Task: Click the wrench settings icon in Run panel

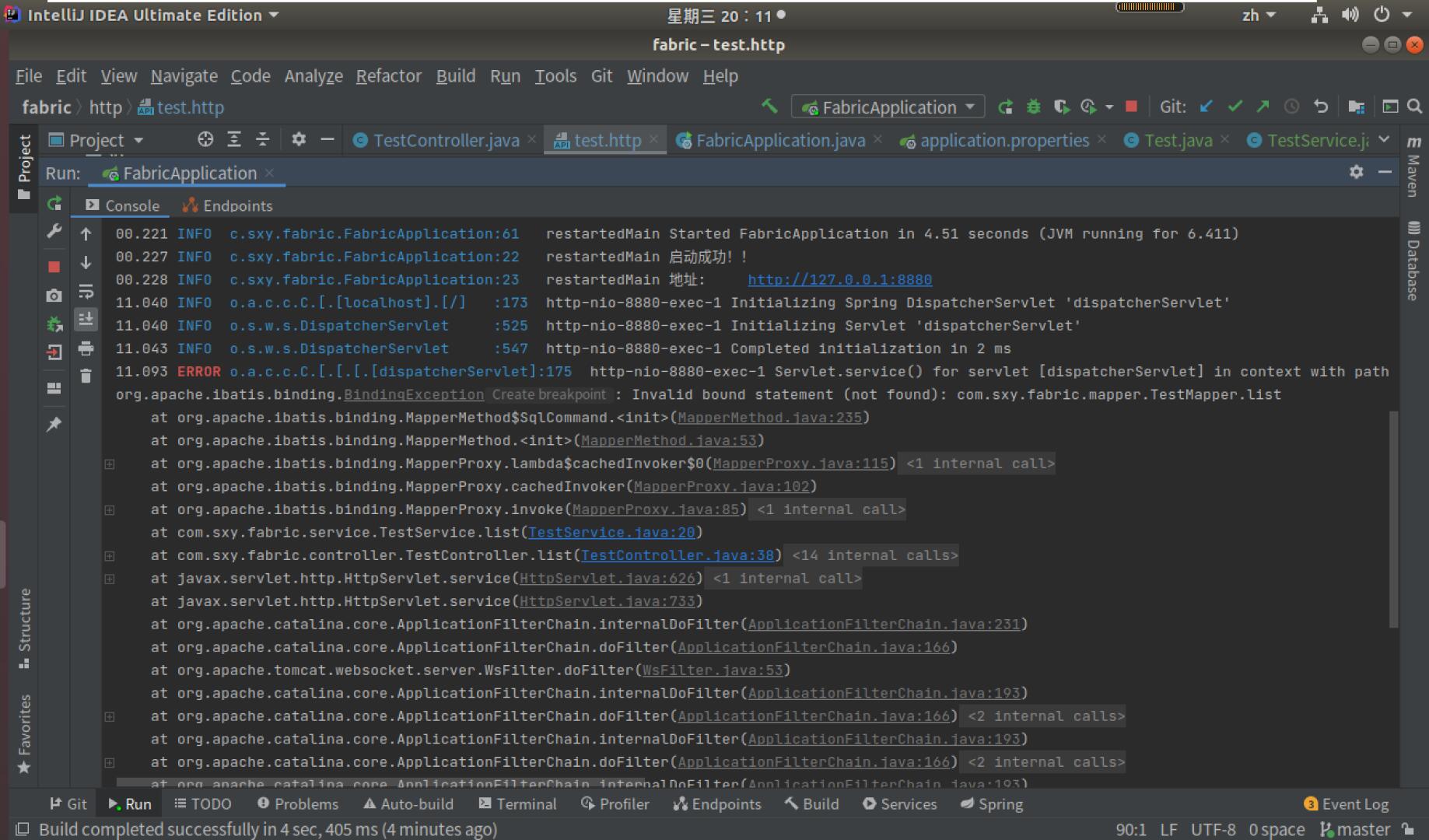Action: pos(54,231)
